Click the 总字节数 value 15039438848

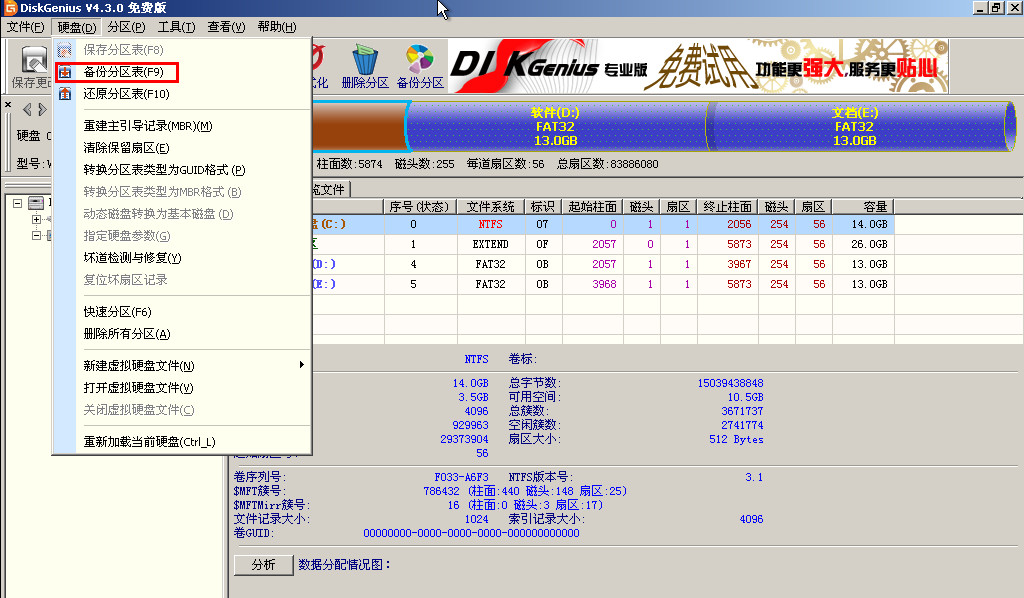tap(730, 383)
